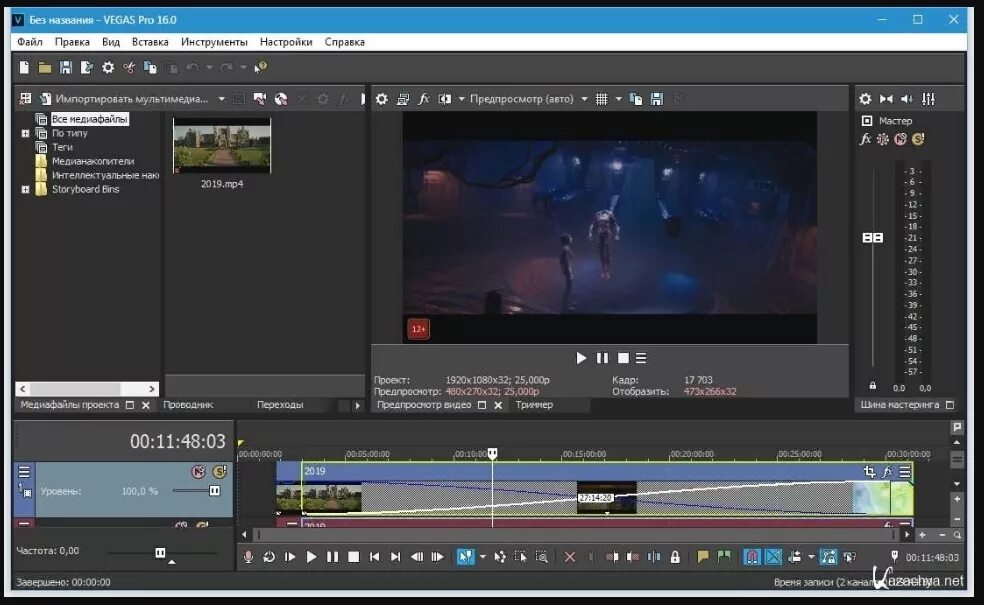Open the Инструменты menu

(x=214, y=42)
